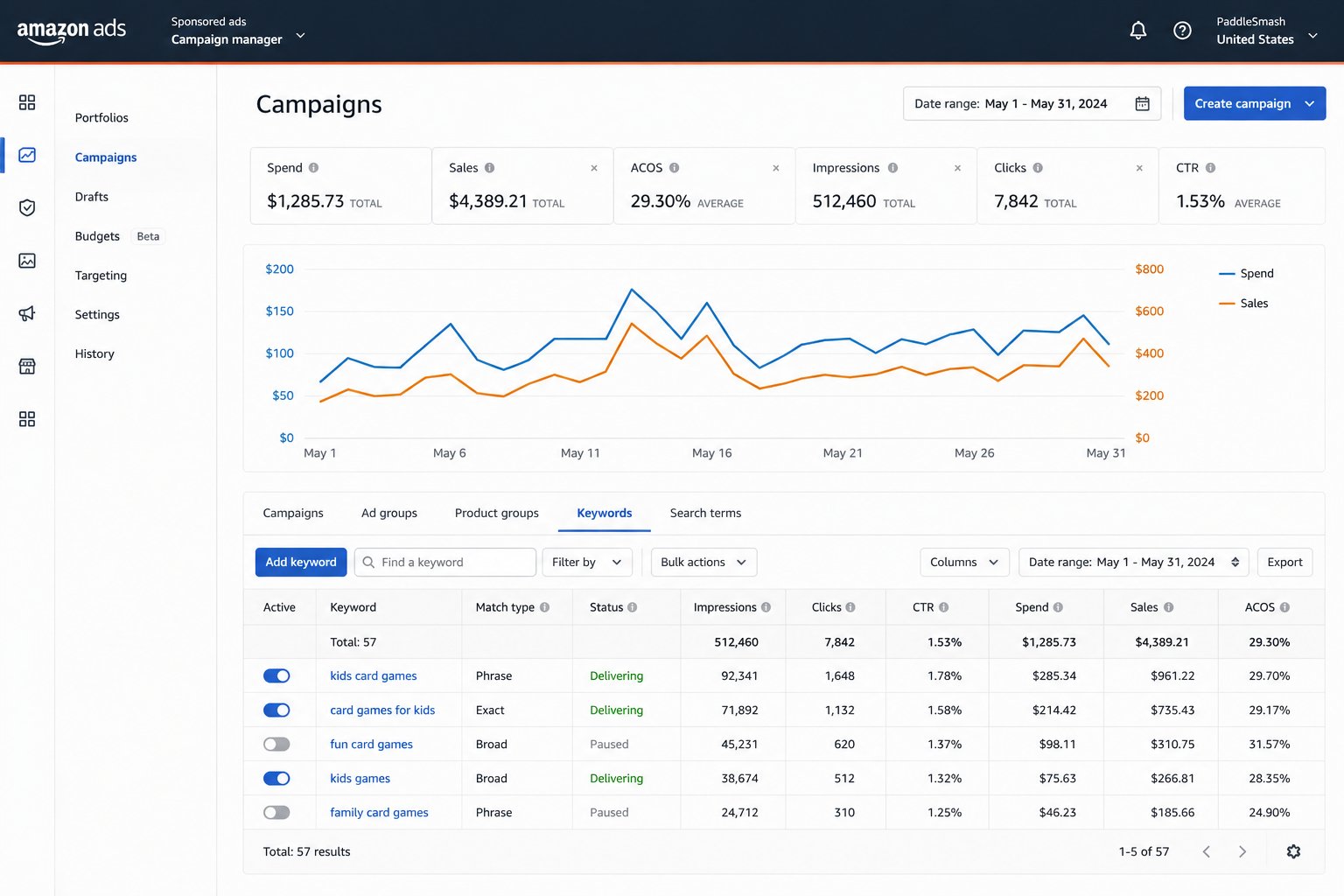Viewport: 1344px width, 896px height.
Task: Select the Keywords tab
Action: tap(605, 513)
